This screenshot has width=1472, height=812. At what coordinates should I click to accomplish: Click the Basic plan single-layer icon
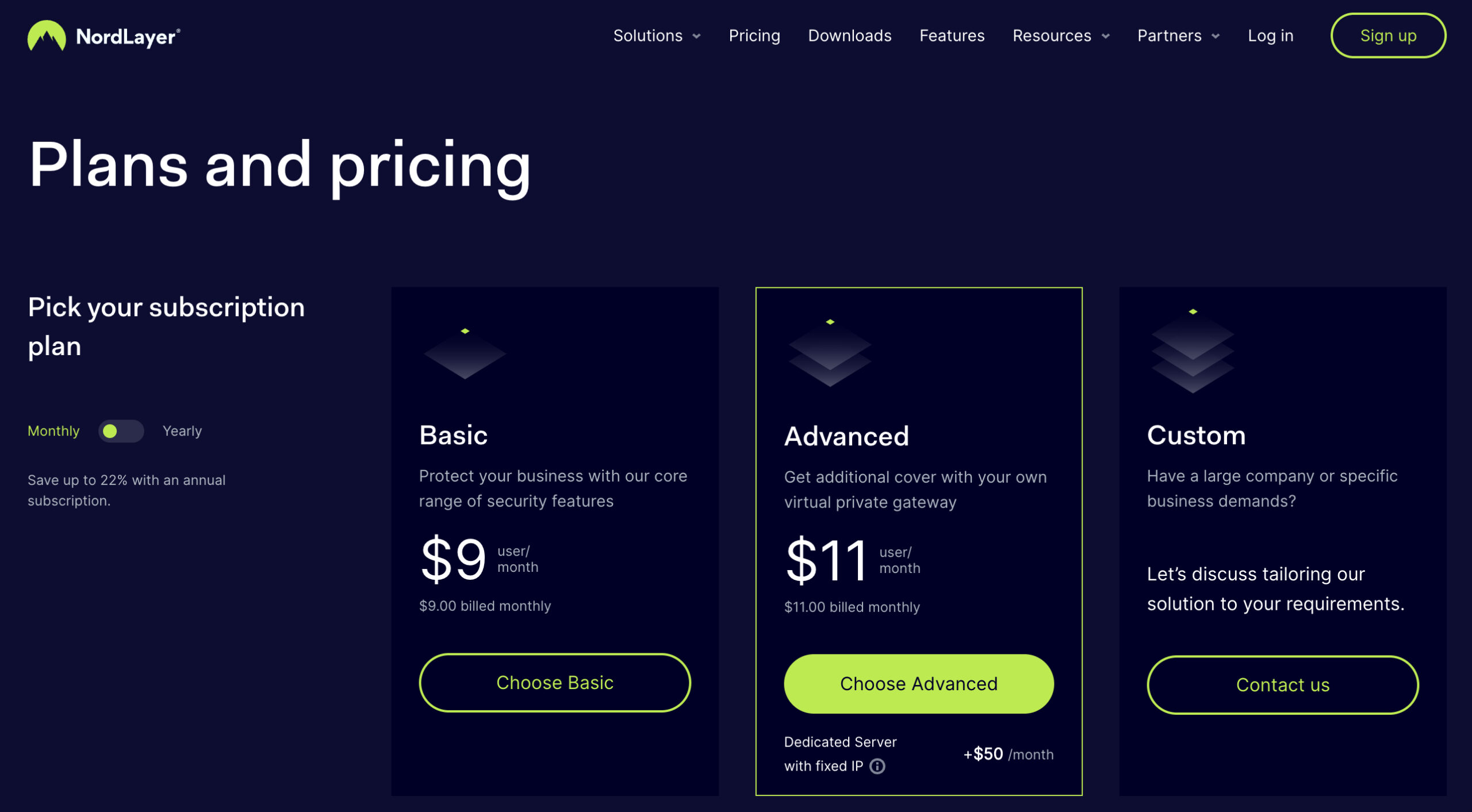(465, 353)
